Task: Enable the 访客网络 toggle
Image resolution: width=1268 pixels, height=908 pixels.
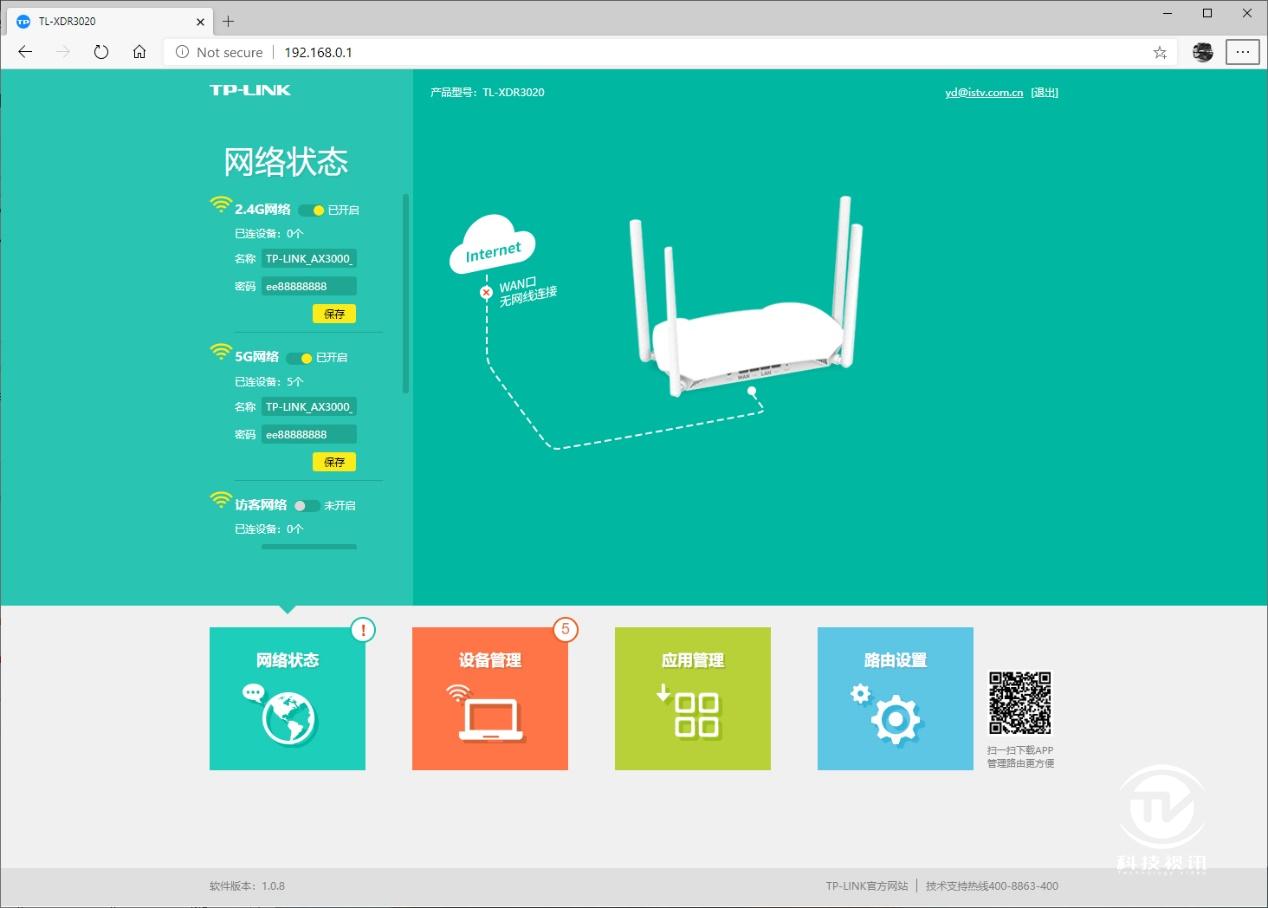Action: tap(306, 505)
